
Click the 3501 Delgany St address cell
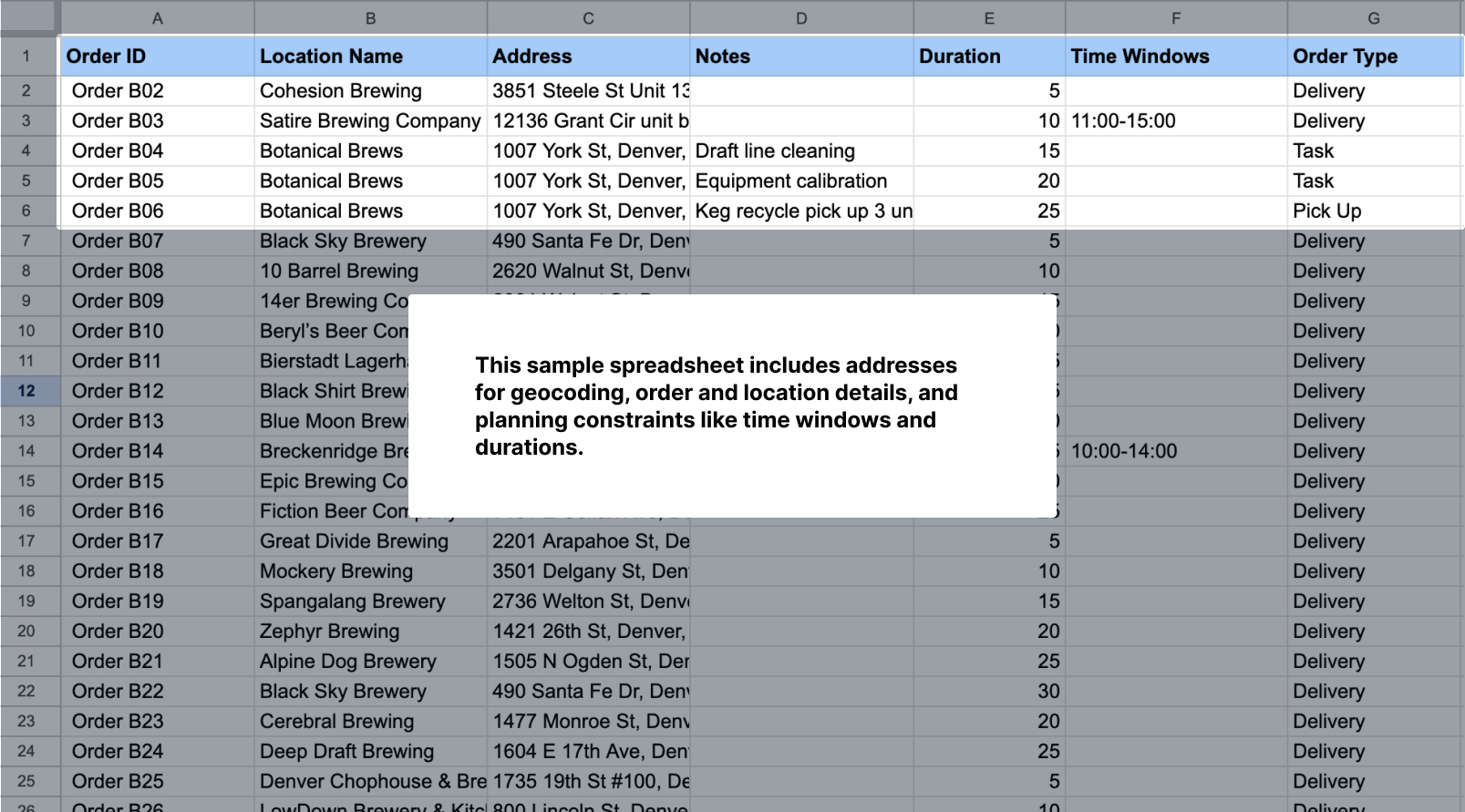(588, 571)
